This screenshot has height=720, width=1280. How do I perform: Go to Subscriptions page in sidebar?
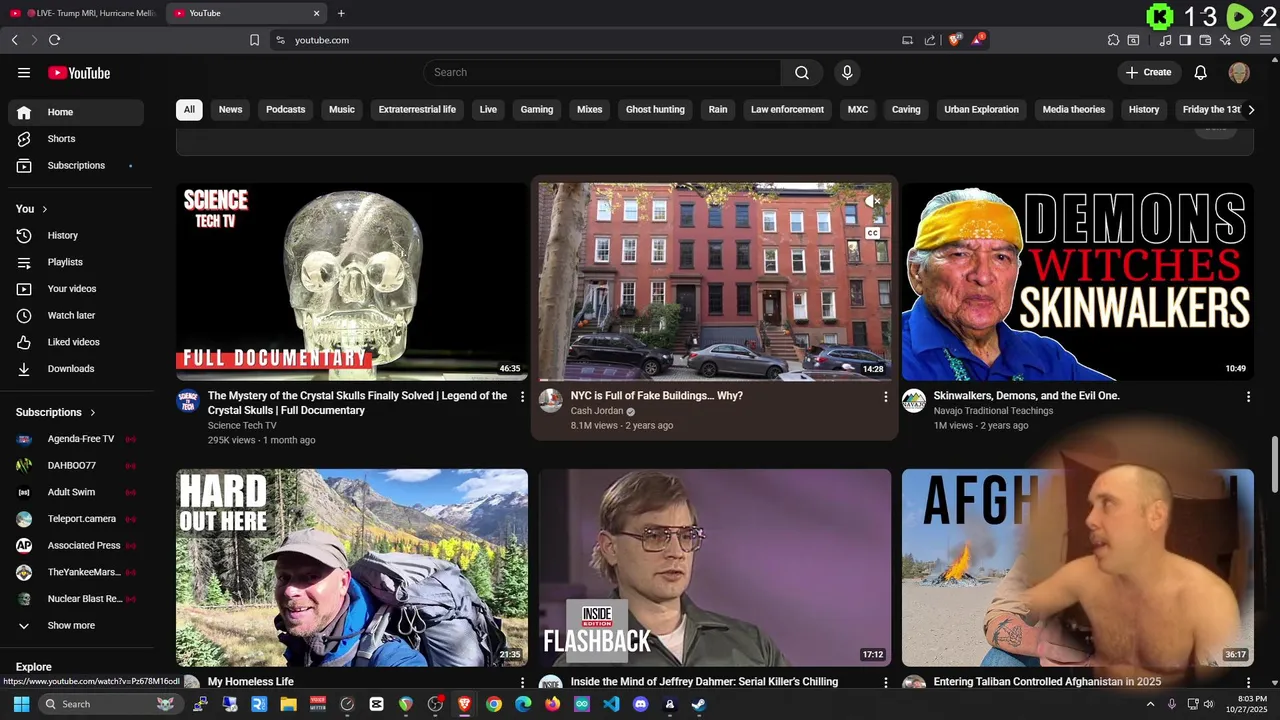click(x=76, y=166)
